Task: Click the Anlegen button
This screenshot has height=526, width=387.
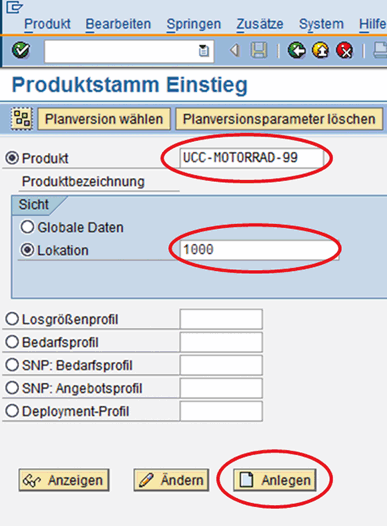Action: coord(275,480)
